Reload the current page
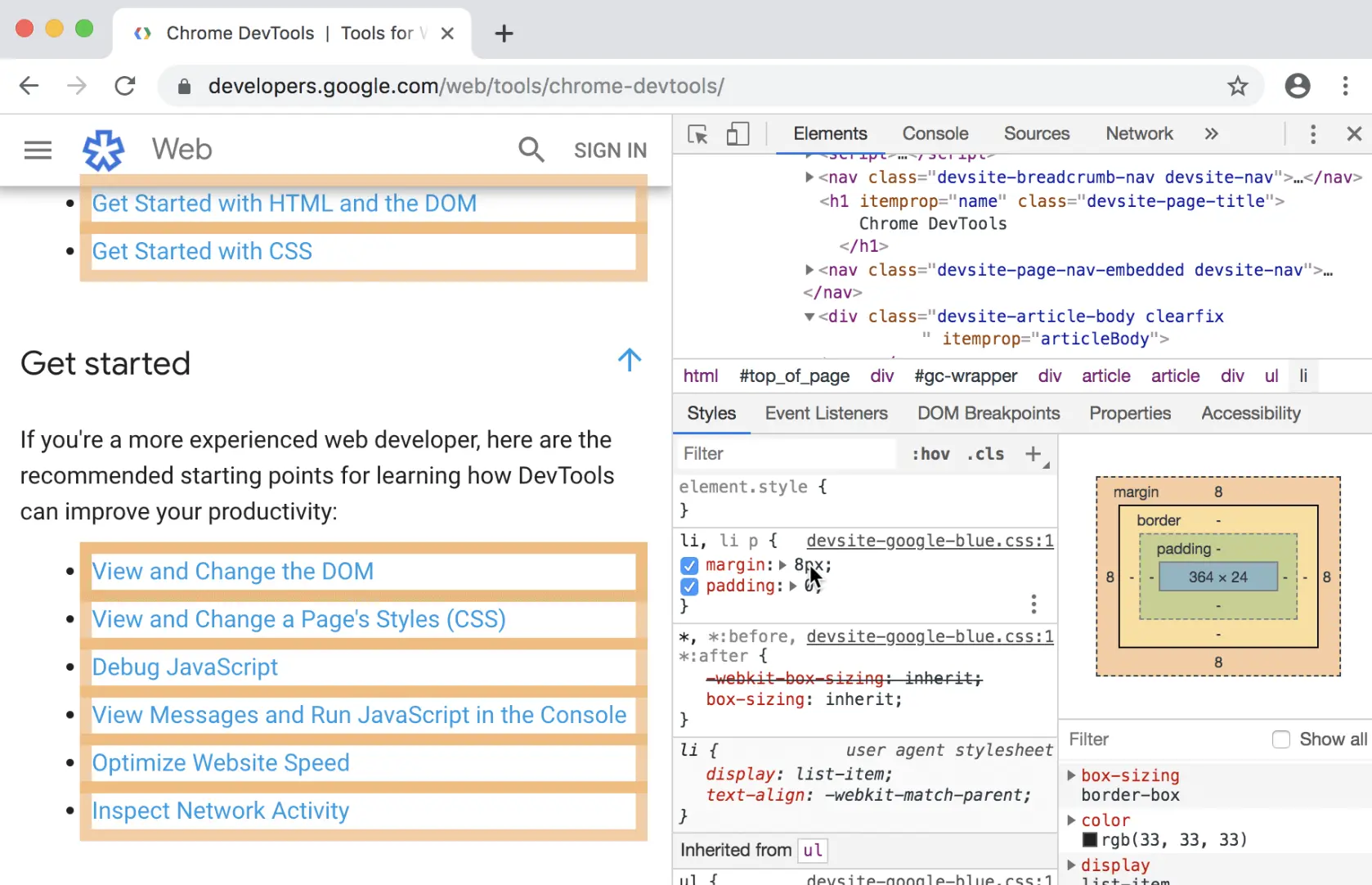The width and height of the screenshot is (1372, 885). 125,86
